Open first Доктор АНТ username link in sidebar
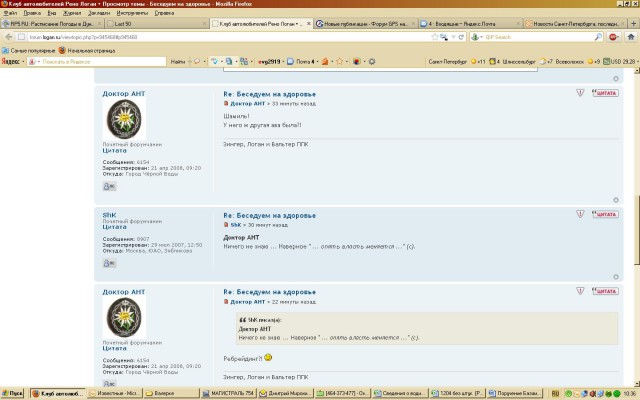640x400 pixels. pyautogui.click(x=124, y=93)
